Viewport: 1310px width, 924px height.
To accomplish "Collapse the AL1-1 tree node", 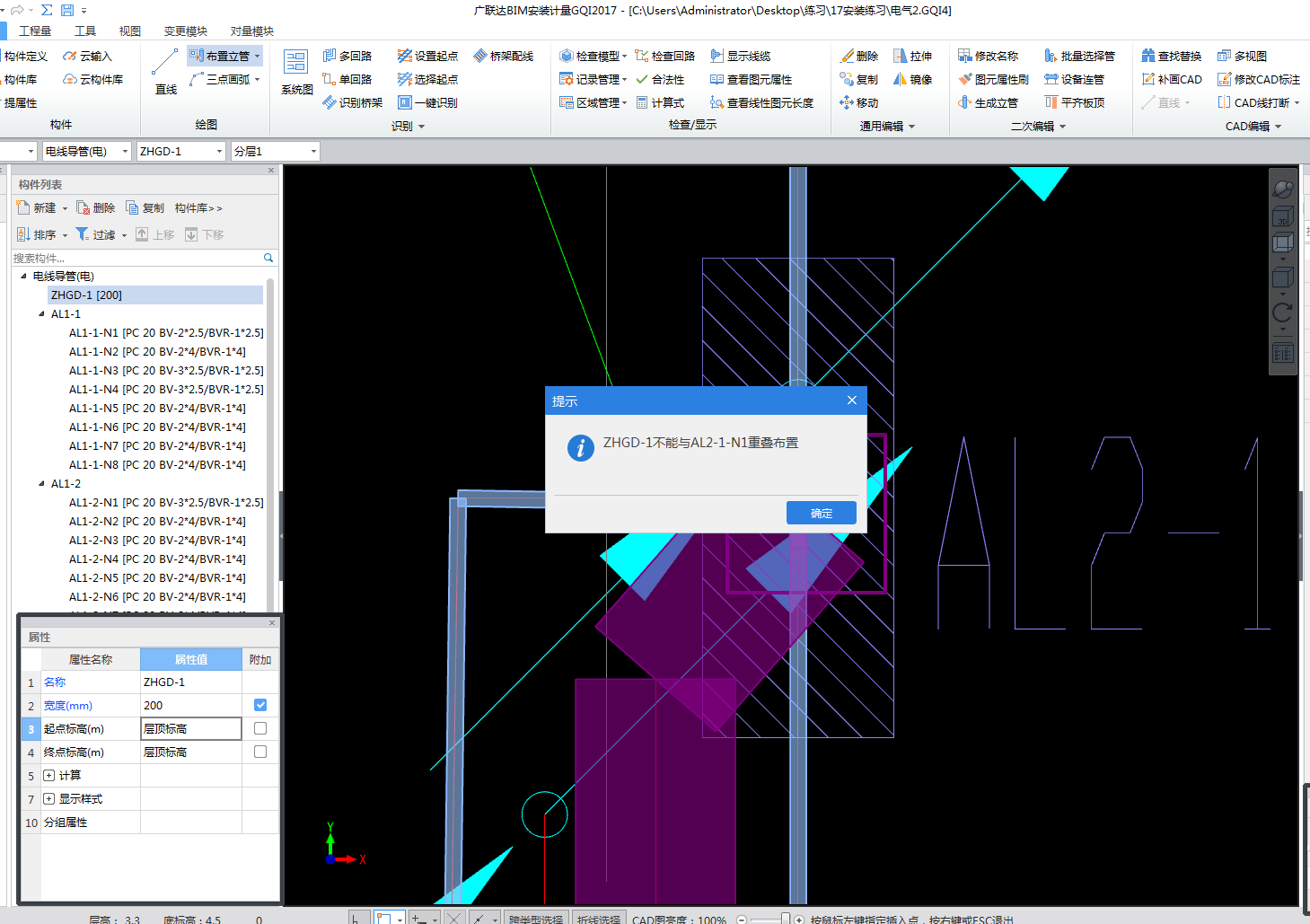I will 41,314.
